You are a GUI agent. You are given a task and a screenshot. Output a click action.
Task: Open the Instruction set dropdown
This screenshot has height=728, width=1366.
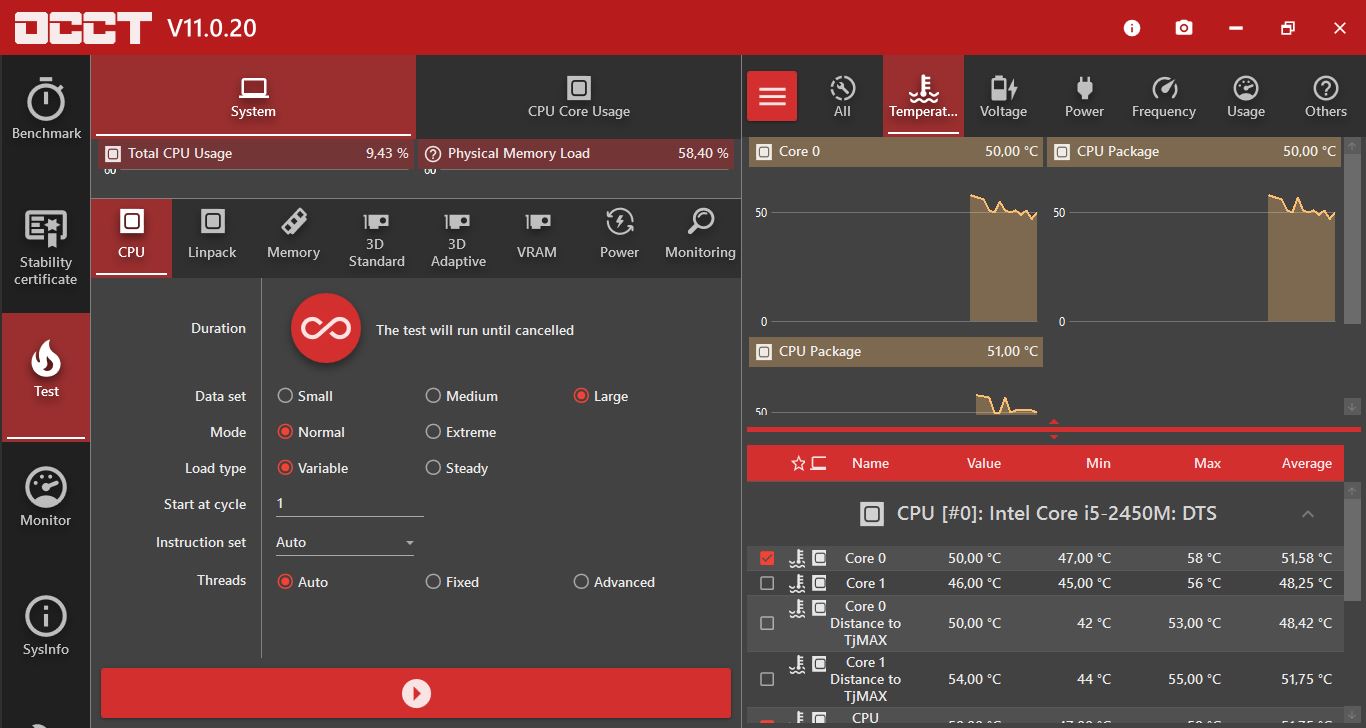[x=345, y=542]
